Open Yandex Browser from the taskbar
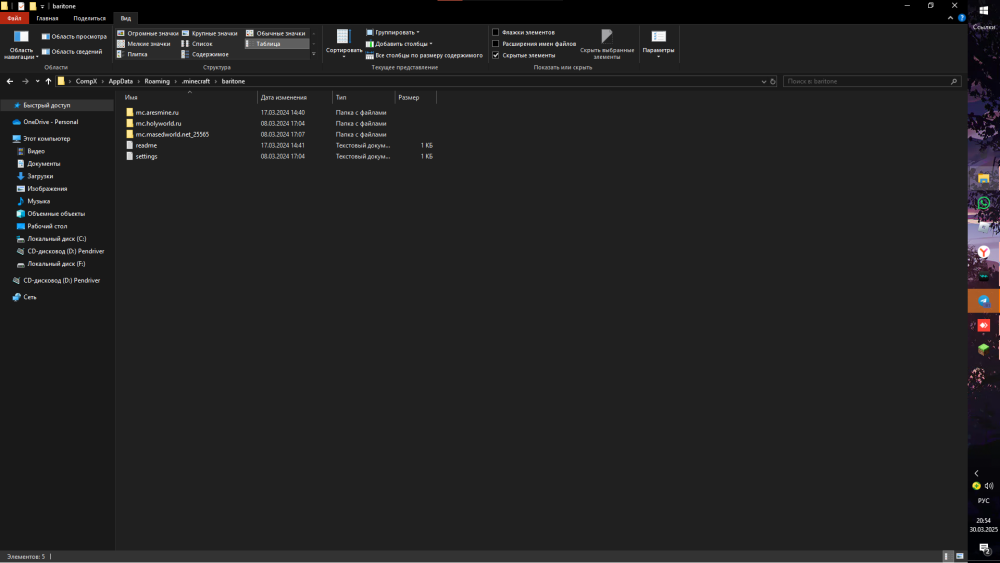The width and height of the screenshot is (1000, 563). click(x=983, y=252)
